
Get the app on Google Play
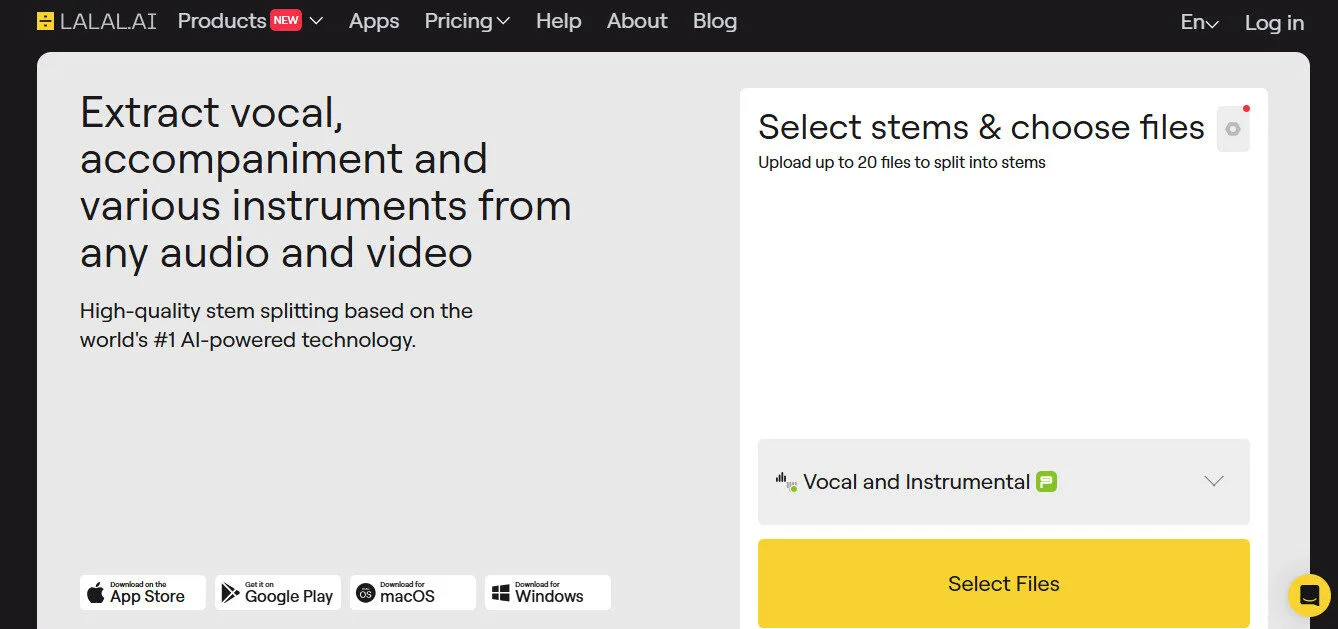pos(278,593)
